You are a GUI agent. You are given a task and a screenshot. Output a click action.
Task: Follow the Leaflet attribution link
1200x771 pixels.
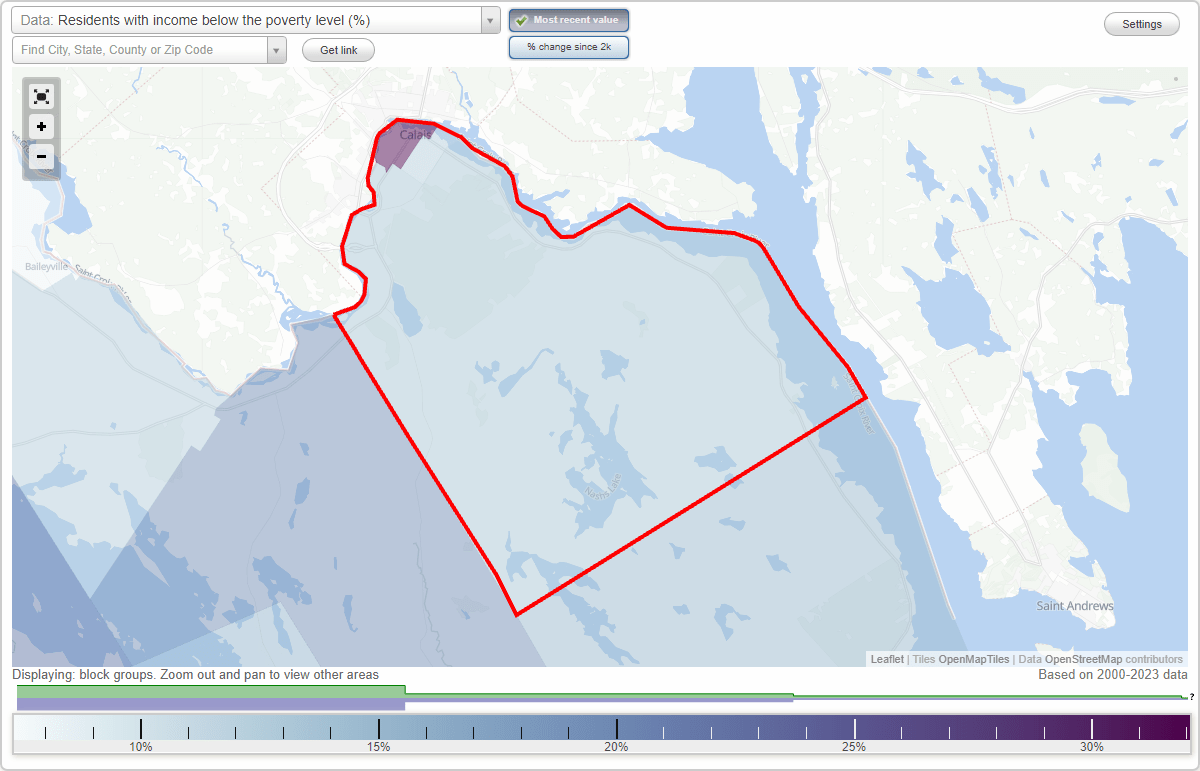pyautogui.click(x=886, y=659)
